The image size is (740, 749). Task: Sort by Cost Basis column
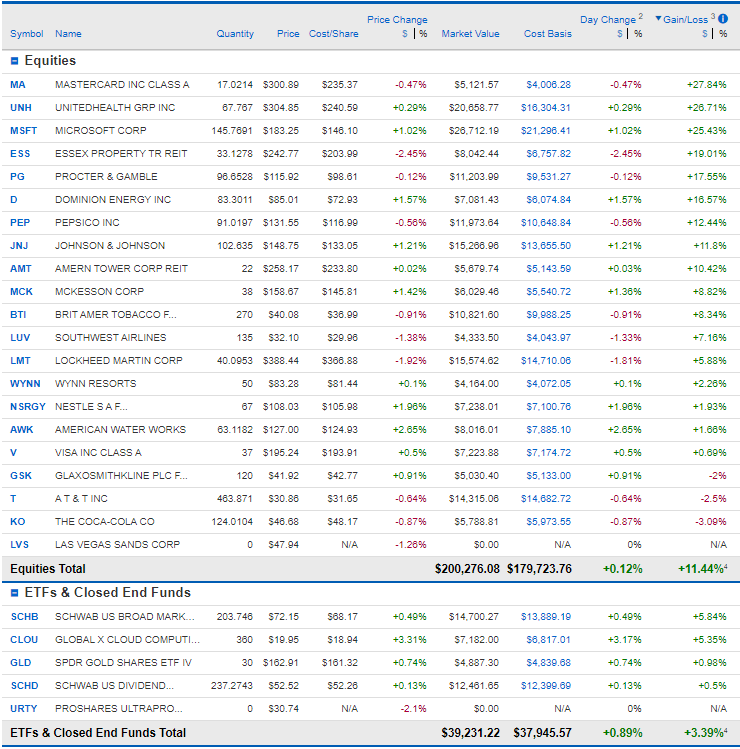point(547,33)
